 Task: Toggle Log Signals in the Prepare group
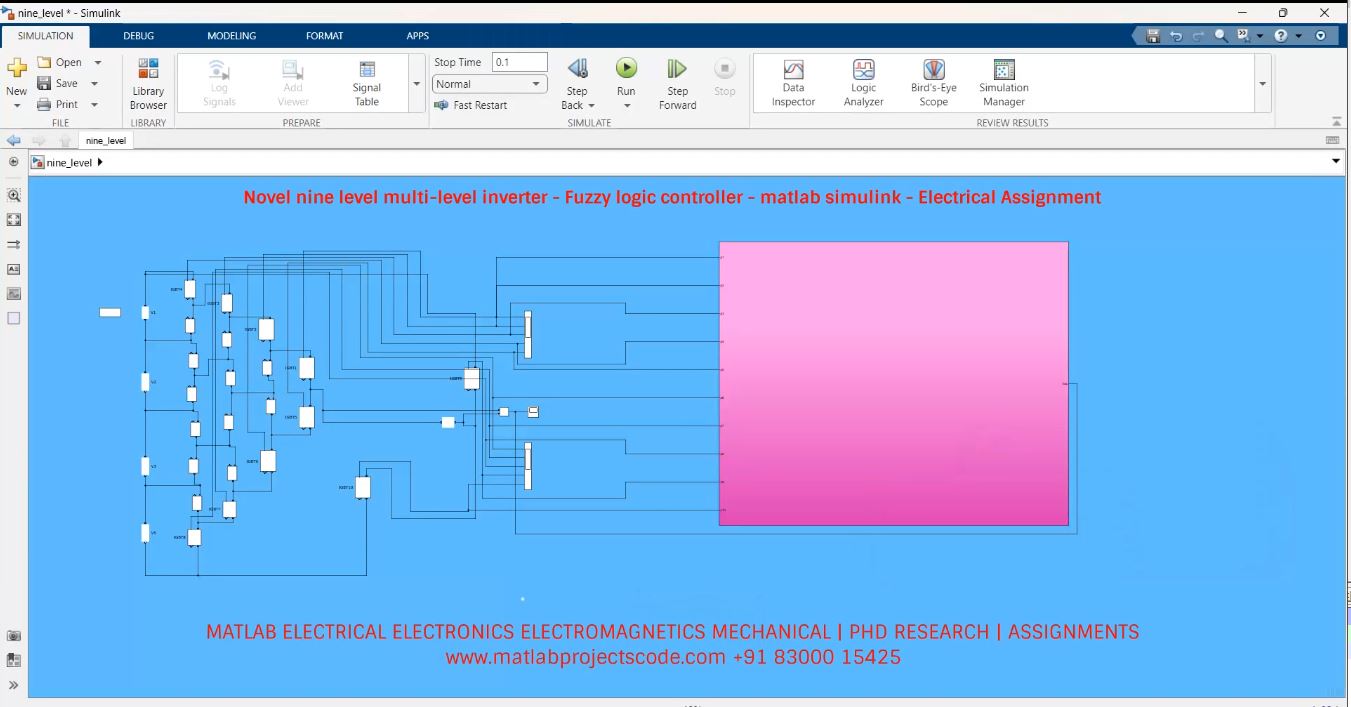point(217,83)
